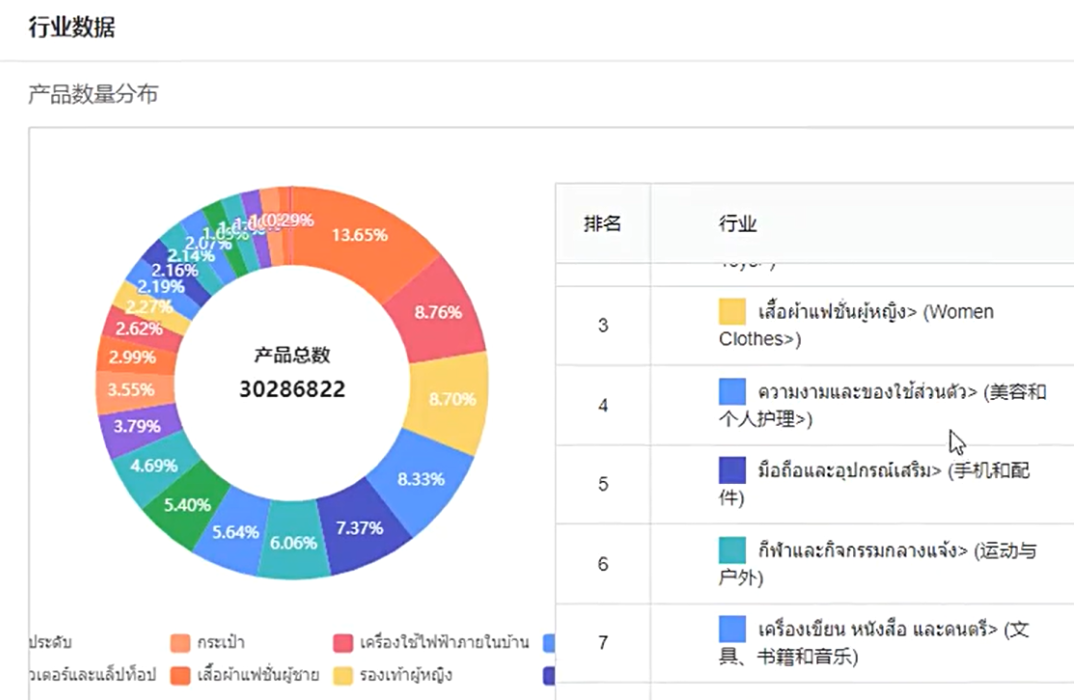This screenshot has width=1074, height=700.
Task: Click the 产品总数 30286822 center label
Action: [291, 373]
